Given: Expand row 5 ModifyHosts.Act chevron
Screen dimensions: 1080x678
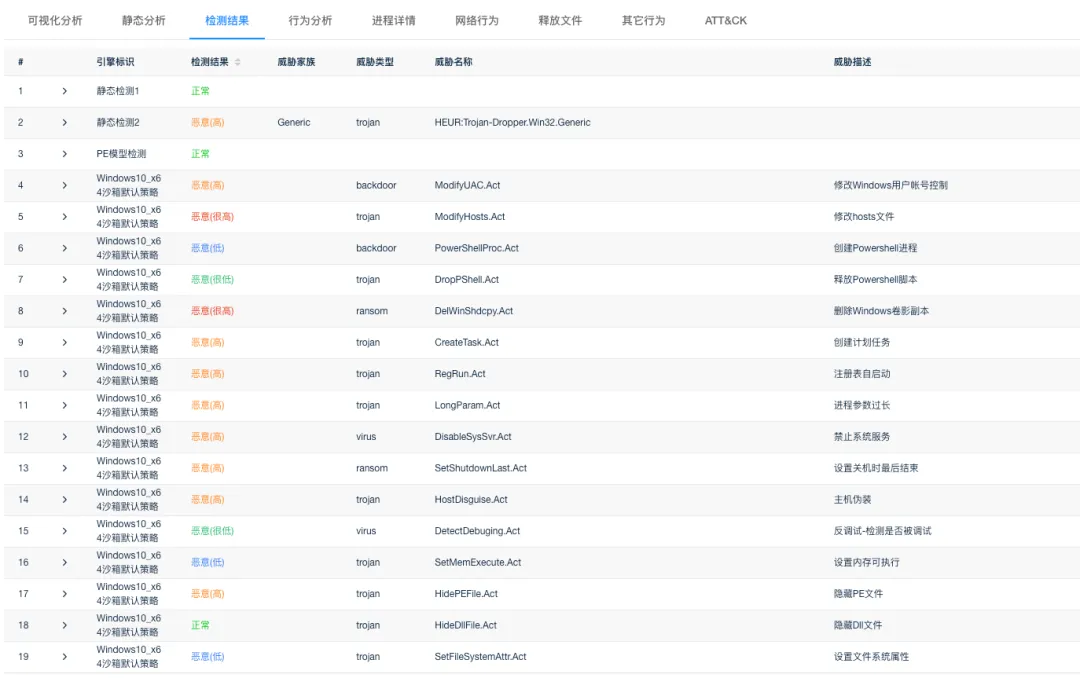Looking at the screenshot, I should (x=65, y=216).
